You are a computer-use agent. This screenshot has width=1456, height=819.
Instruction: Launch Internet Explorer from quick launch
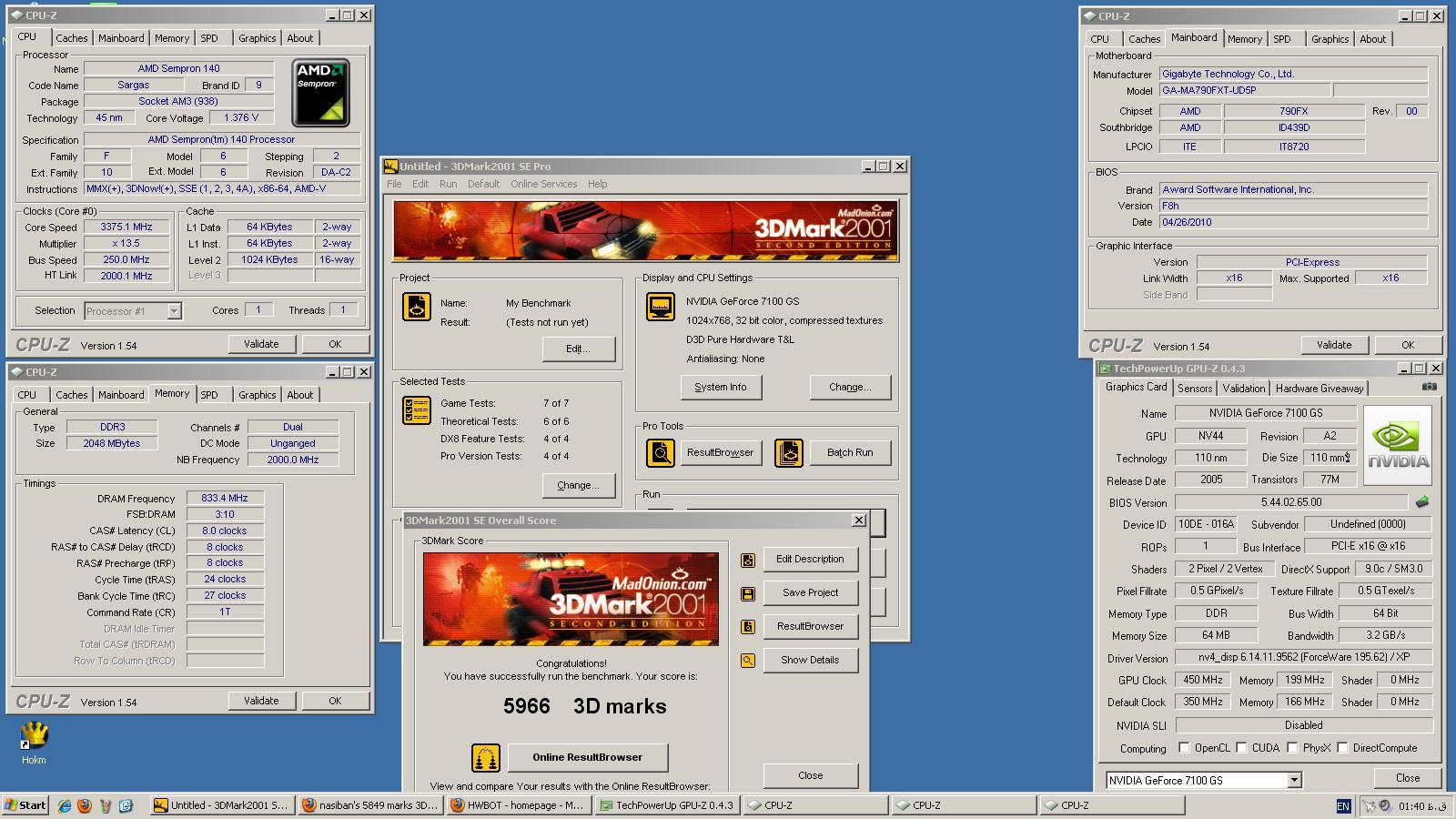coord(65,805)
